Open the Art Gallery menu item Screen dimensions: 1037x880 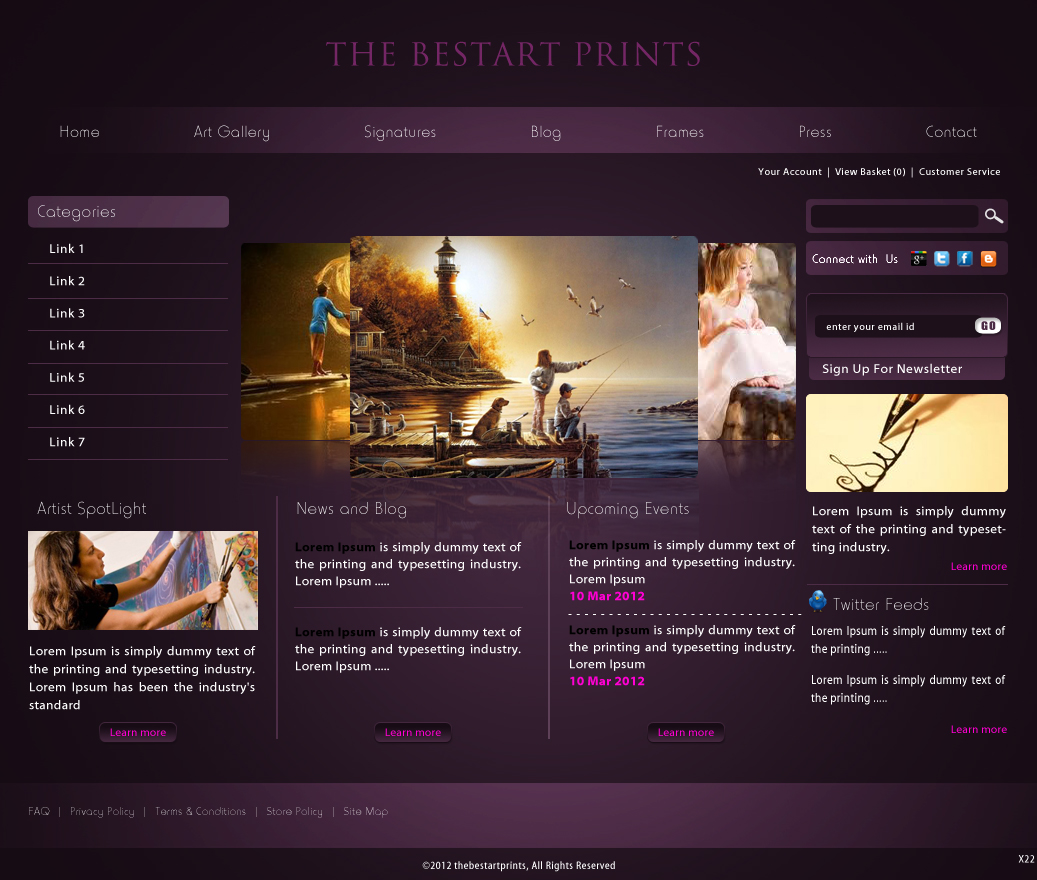pos(231,132)
